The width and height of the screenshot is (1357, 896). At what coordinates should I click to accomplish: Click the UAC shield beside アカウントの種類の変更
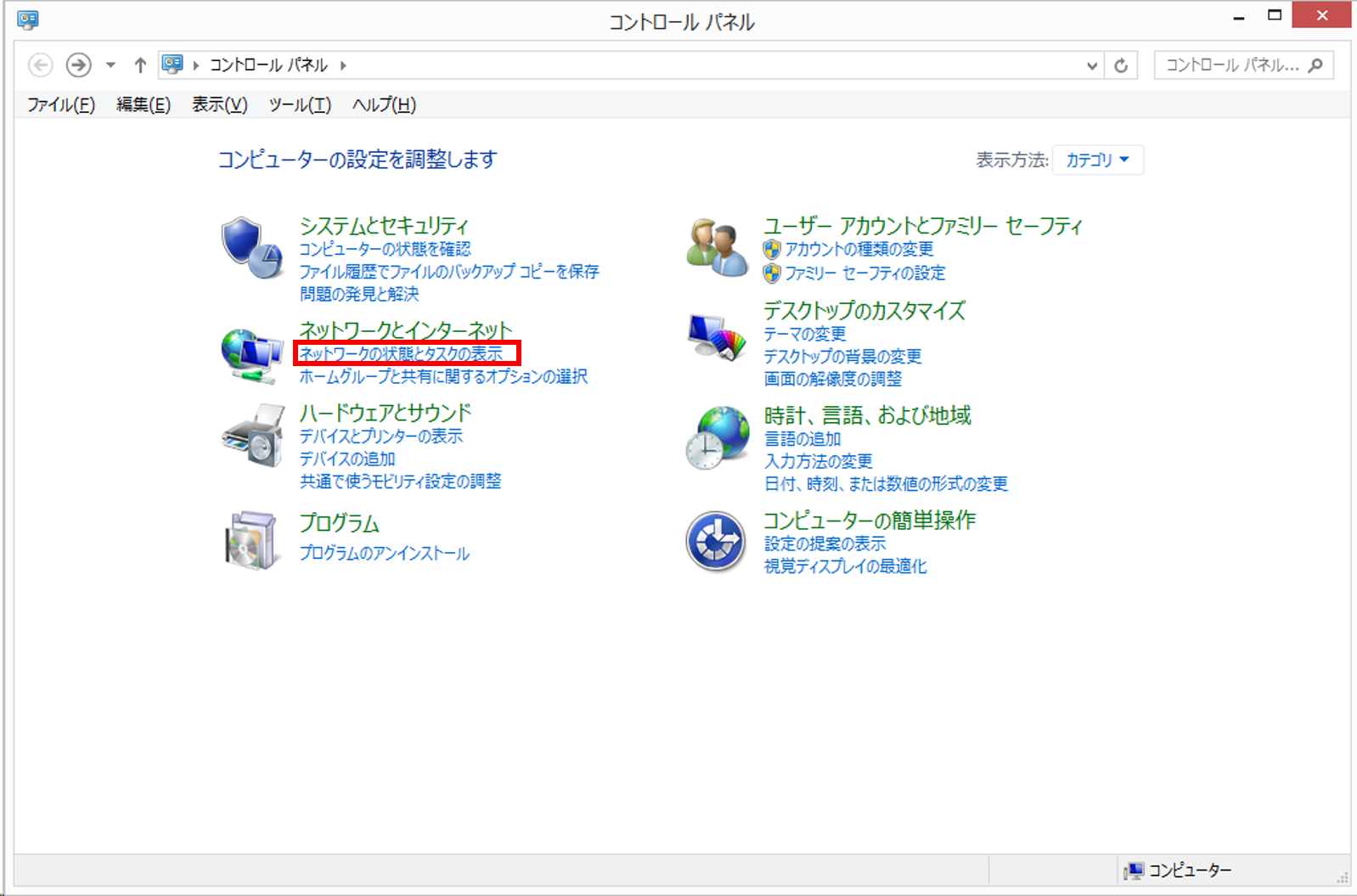(x=771, y=249)
